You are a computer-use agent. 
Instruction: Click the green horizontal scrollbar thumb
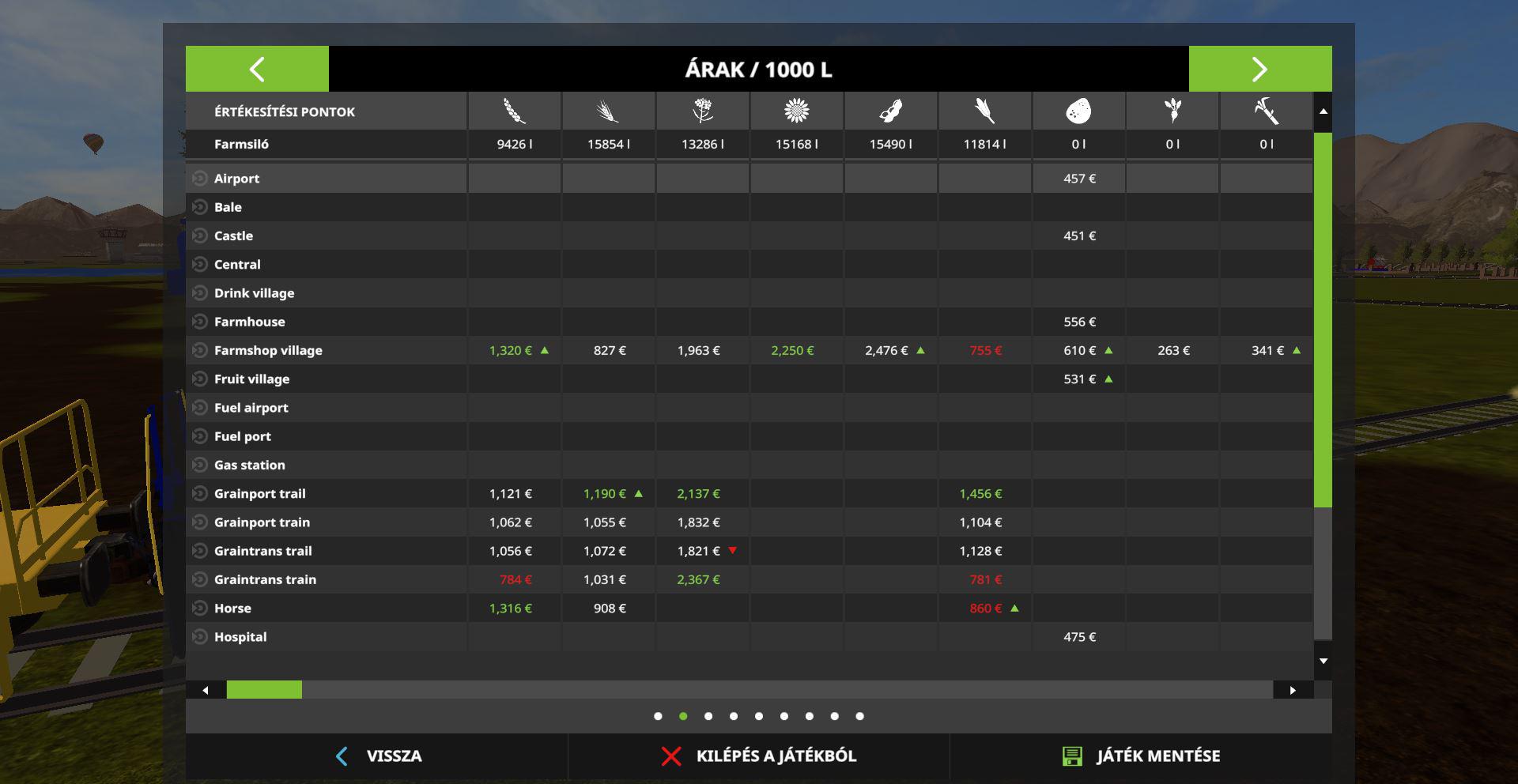pos(264,690)
